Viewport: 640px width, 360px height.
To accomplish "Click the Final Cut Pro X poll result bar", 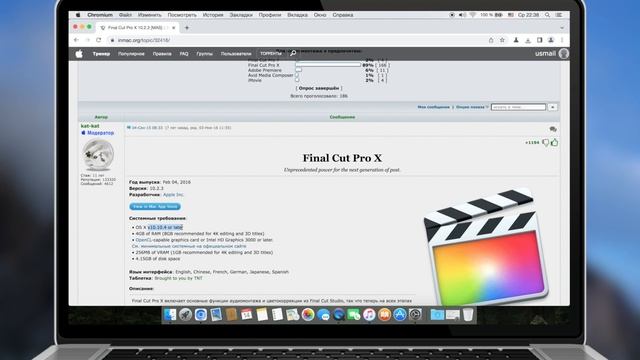I will tap(329, 65).
